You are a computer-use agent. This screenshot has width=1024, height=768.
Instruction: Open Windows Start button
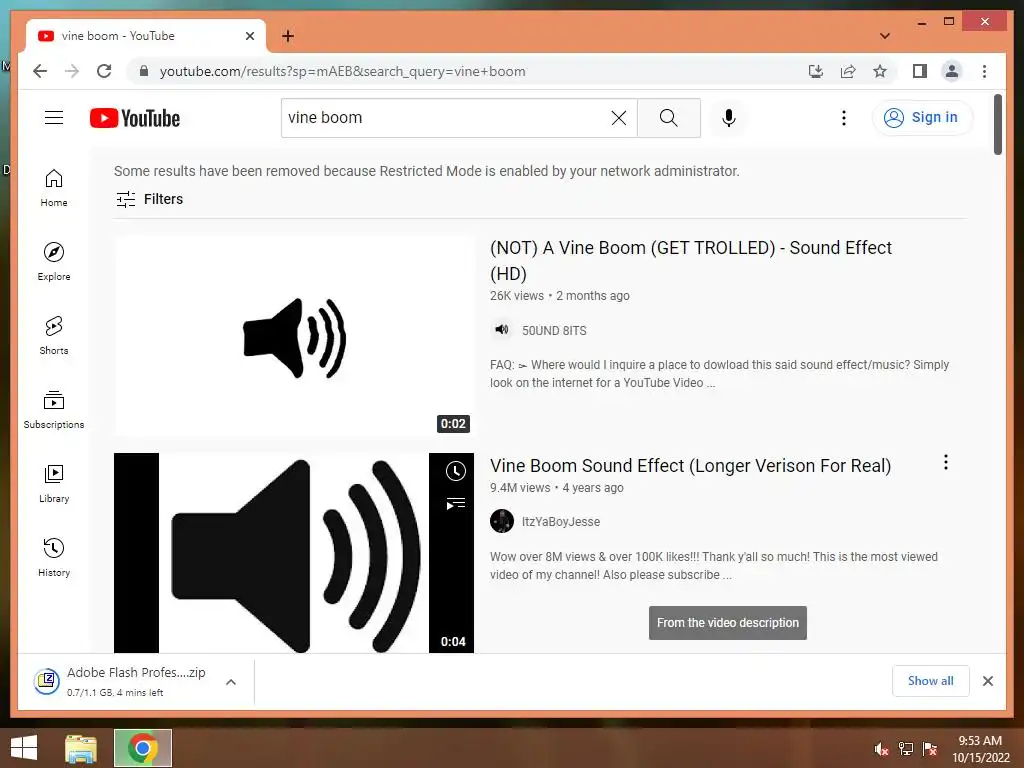pos(24,748)
